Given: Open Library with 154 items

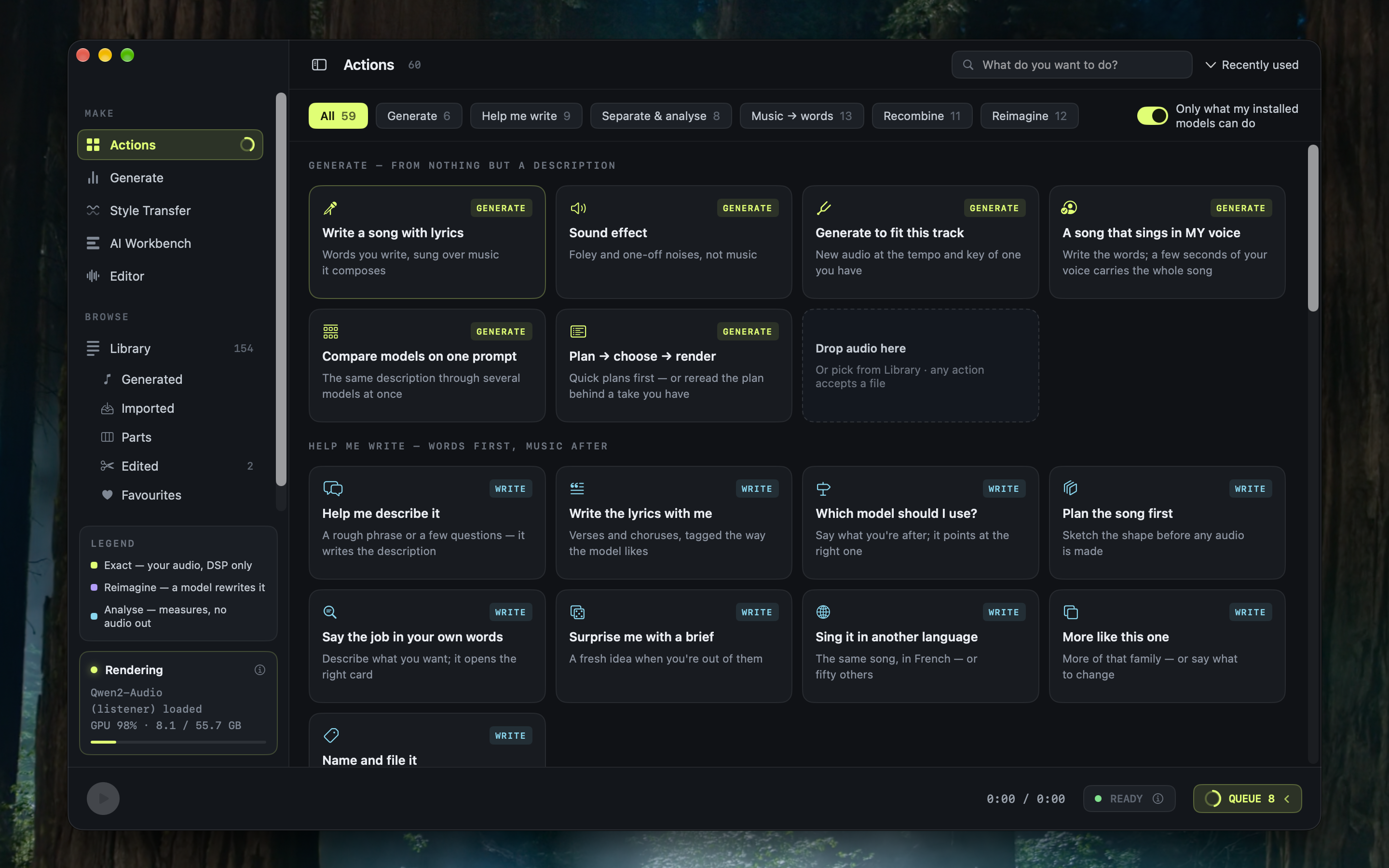Looking at the screenshot, I should tap(170, 349).
